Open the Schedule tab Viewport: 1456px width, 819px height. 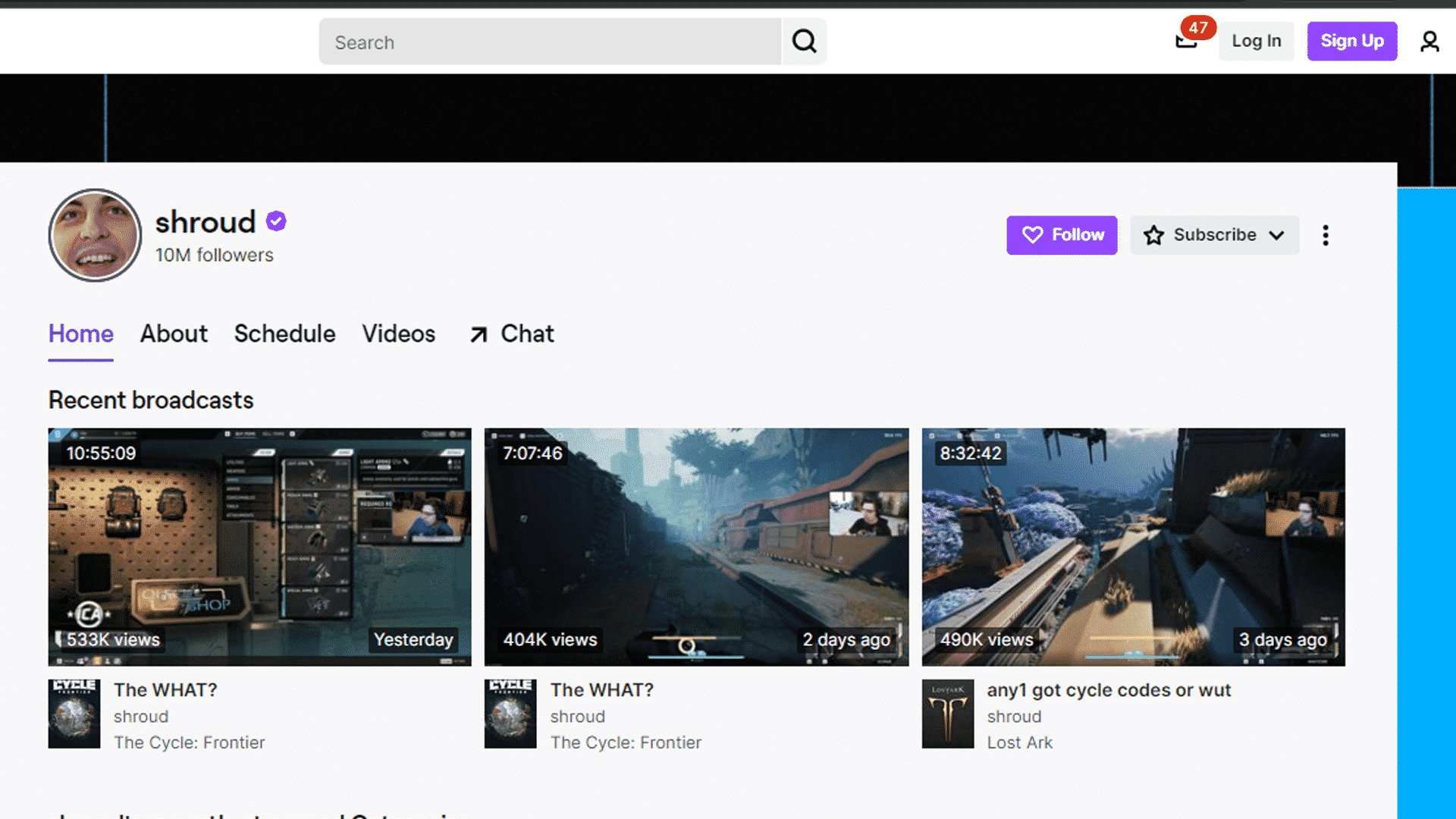click(284, 334)
